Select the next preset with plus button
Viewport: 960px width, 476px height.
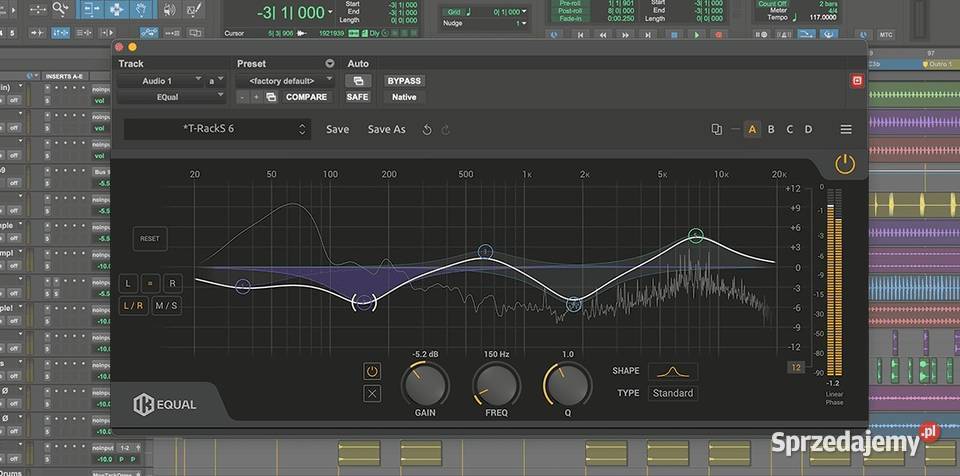click(257, 97)
